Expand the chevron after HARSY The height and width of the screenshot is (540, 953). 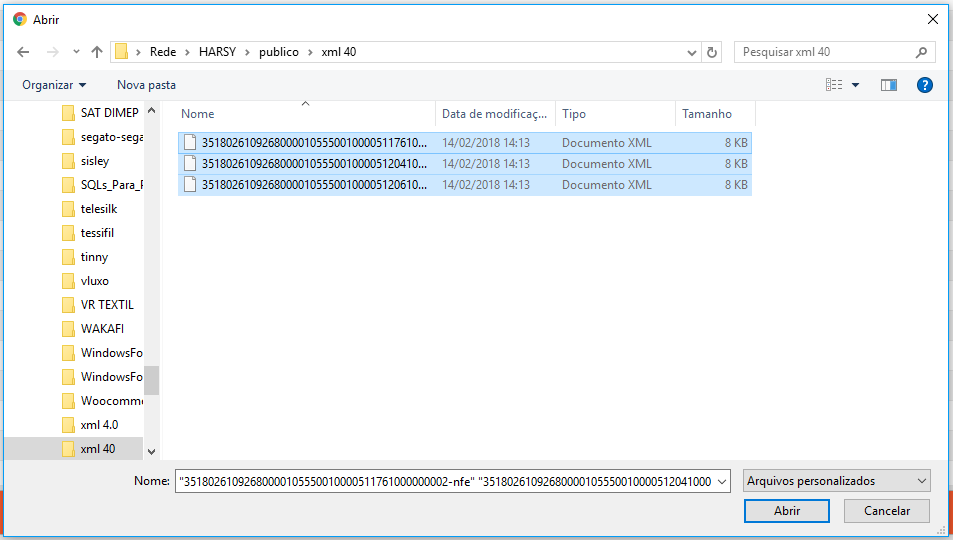[x=247, y=52]
